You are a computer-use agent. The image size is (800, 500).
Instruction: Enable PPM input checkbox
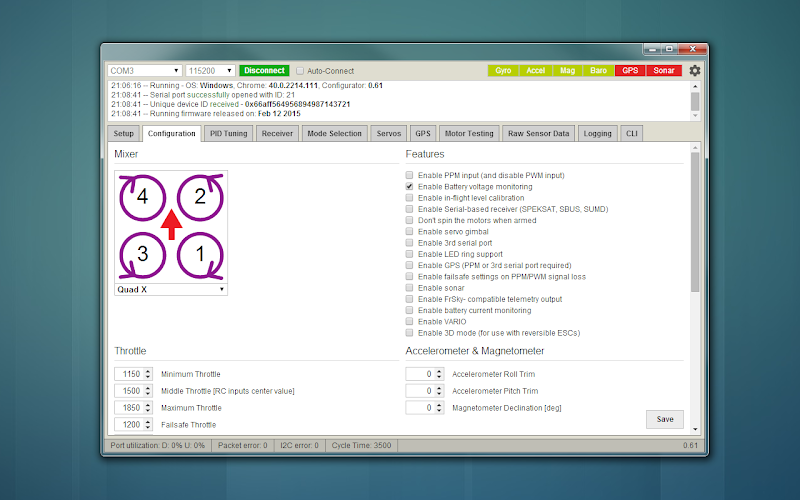[x=409, y=176]
